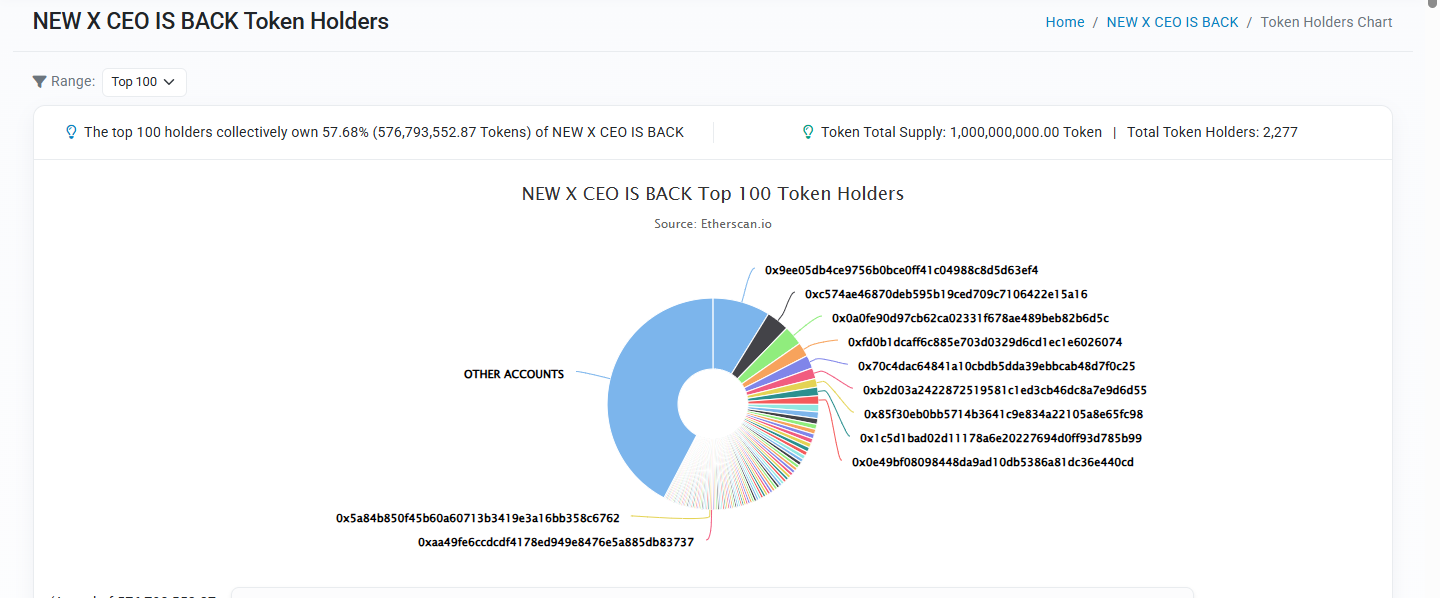
Task: Click the chart title NEW X CEO IS BACK
Action: pos(712,193)
